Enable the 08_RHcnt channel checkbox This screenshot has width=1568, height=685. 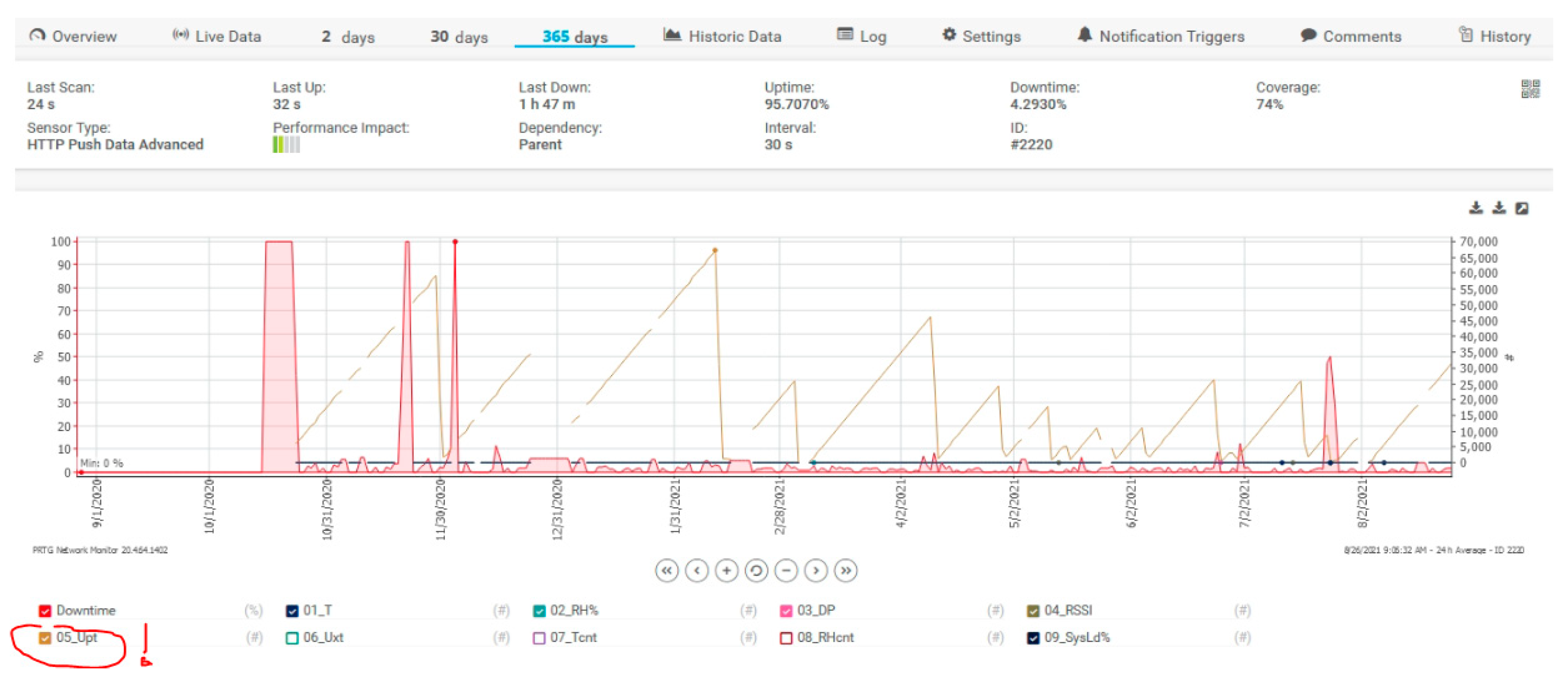[x=786, y=638]
